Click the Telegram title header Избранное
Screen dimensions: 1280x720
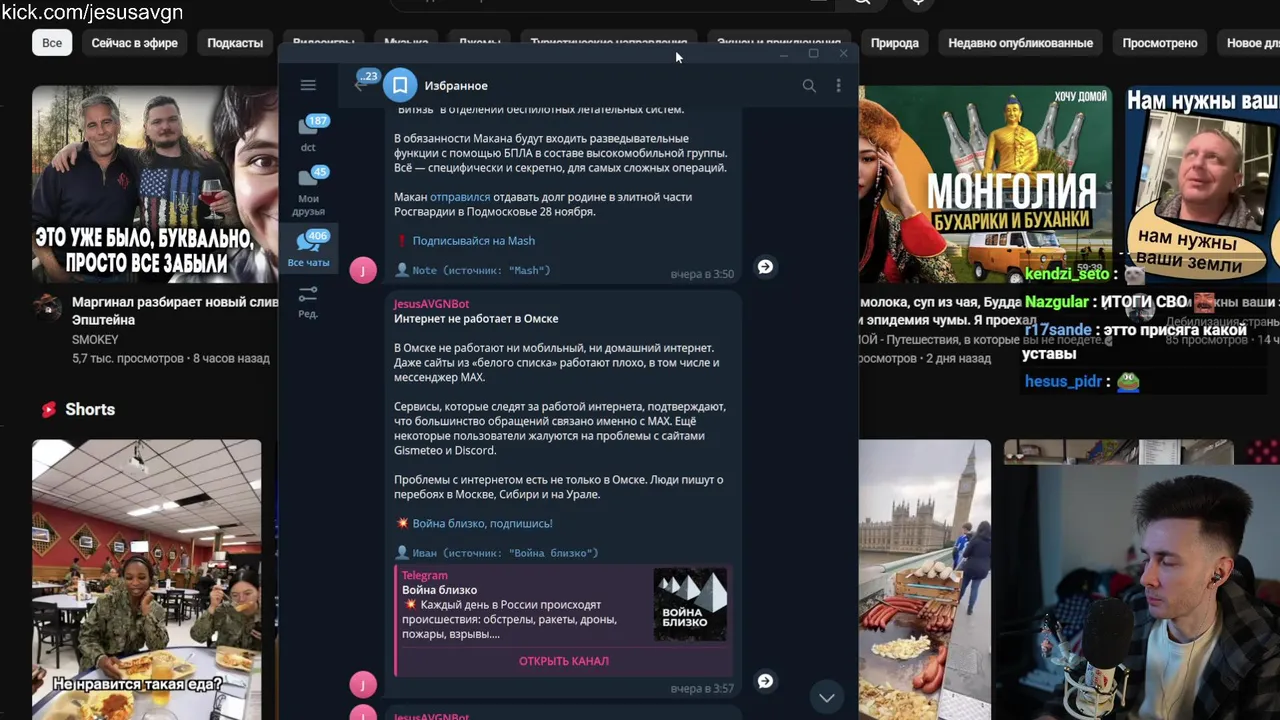pos(456,86)
